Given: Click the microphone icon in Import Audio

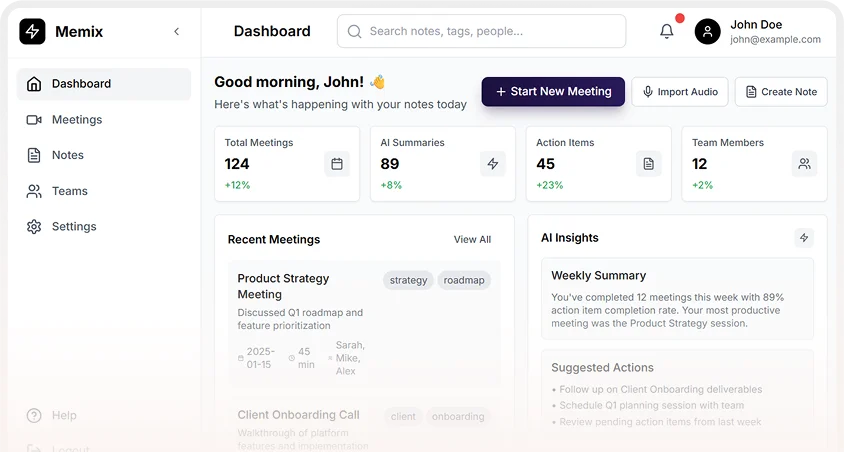Looking at the screenshot, I should (x=648, y=91).
